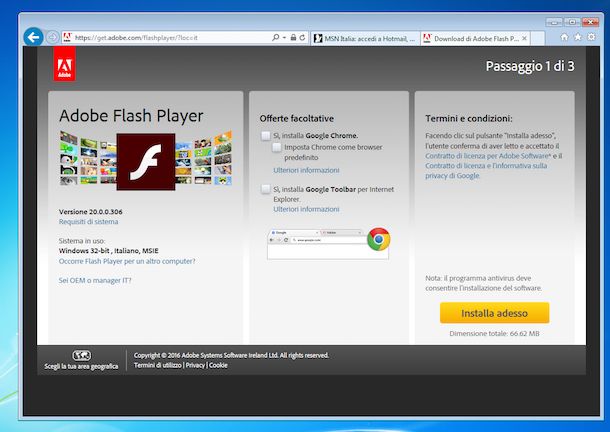This screenshot has height=432, width=610.
Task: Open a new blank tab
Action: tap(538, 39)
